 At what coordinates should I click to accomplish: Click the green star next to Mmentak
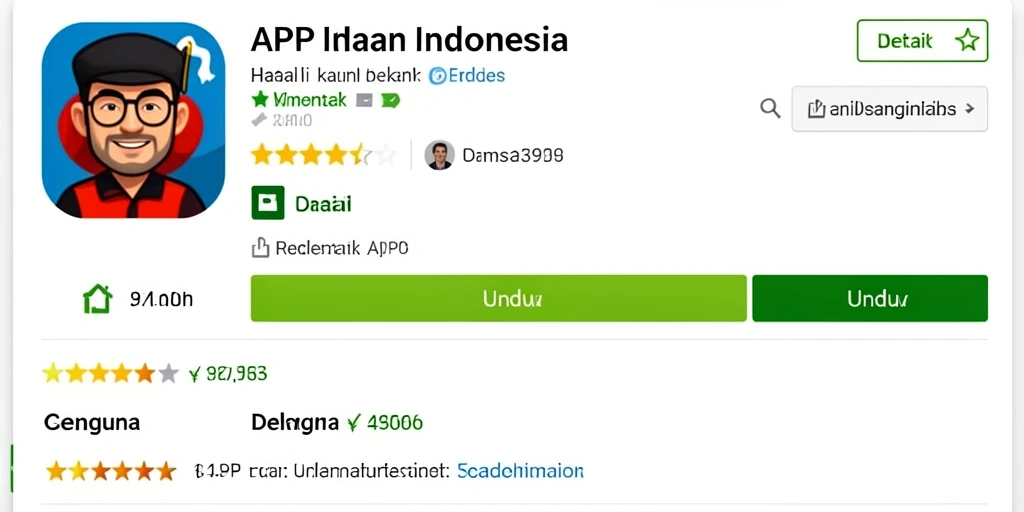click(260, 99)
